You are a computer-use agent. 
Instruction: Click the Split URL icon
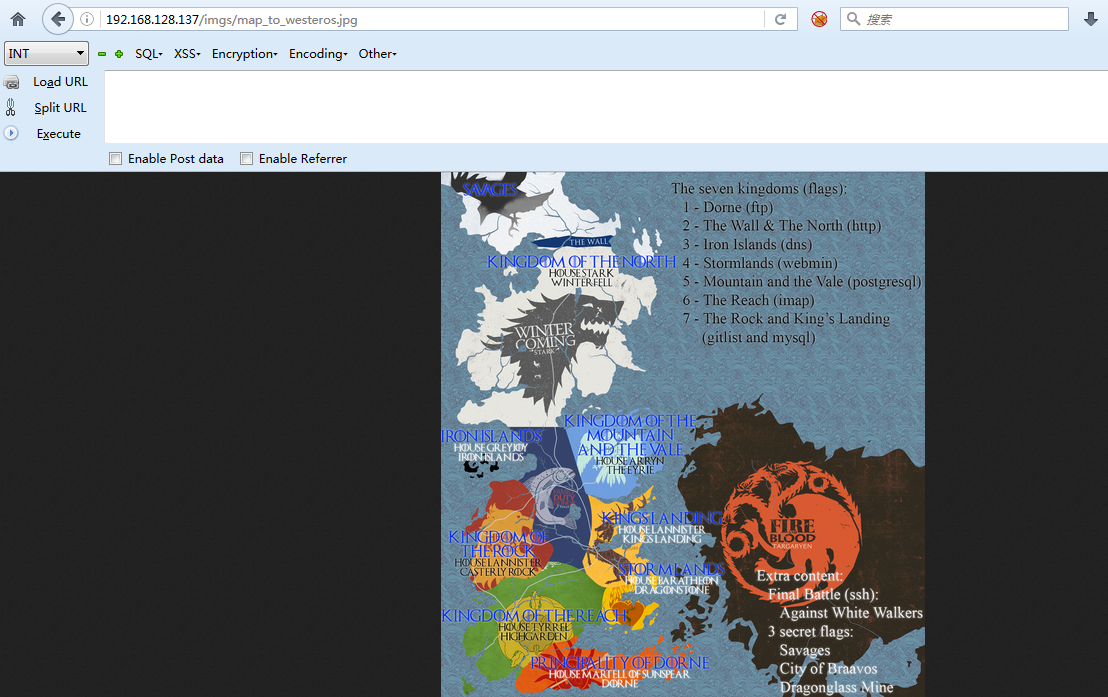11,107
